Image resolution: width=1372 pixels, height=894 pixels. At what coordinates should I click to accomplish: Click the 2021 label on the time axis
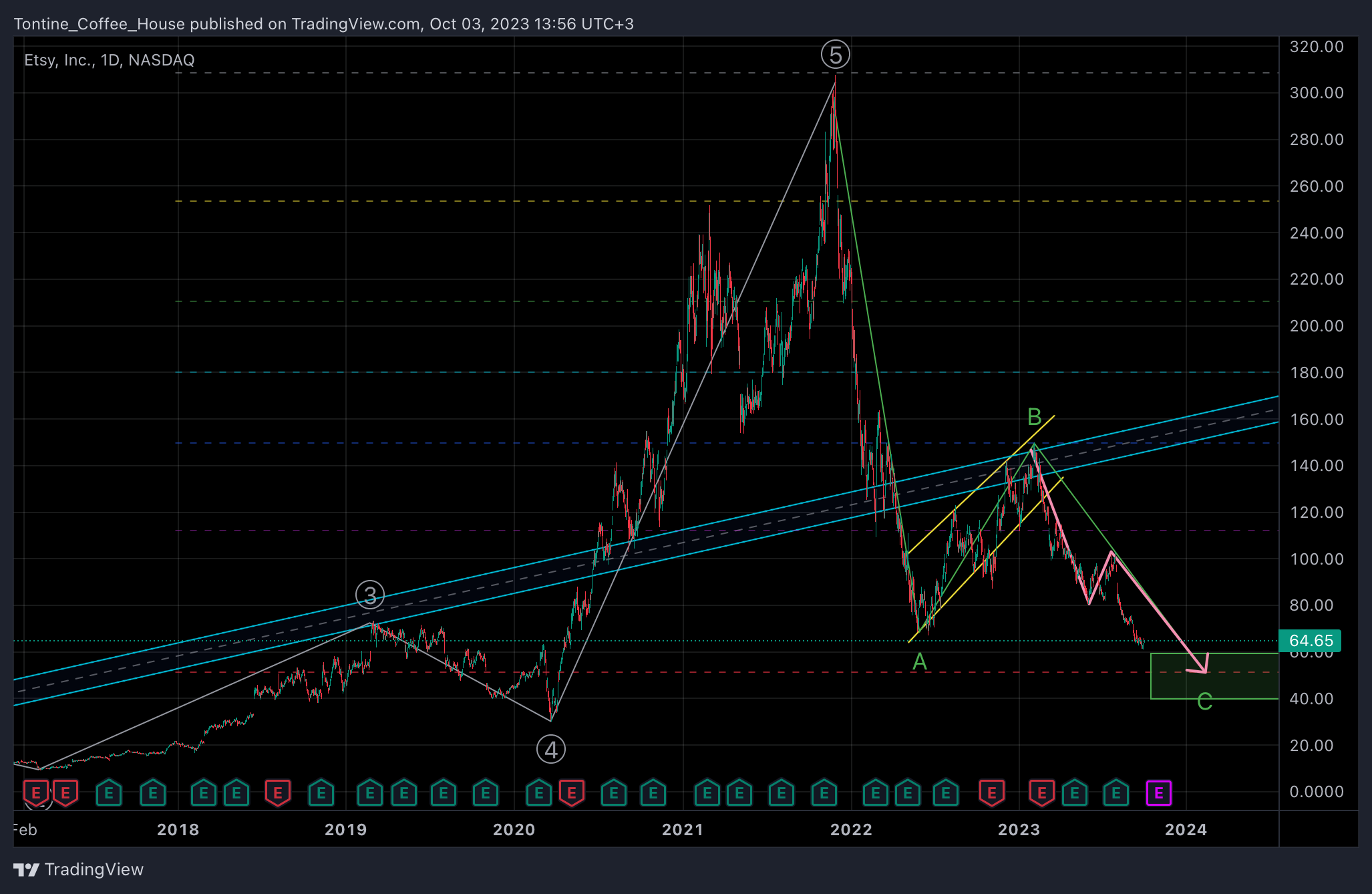coord(683,830)
